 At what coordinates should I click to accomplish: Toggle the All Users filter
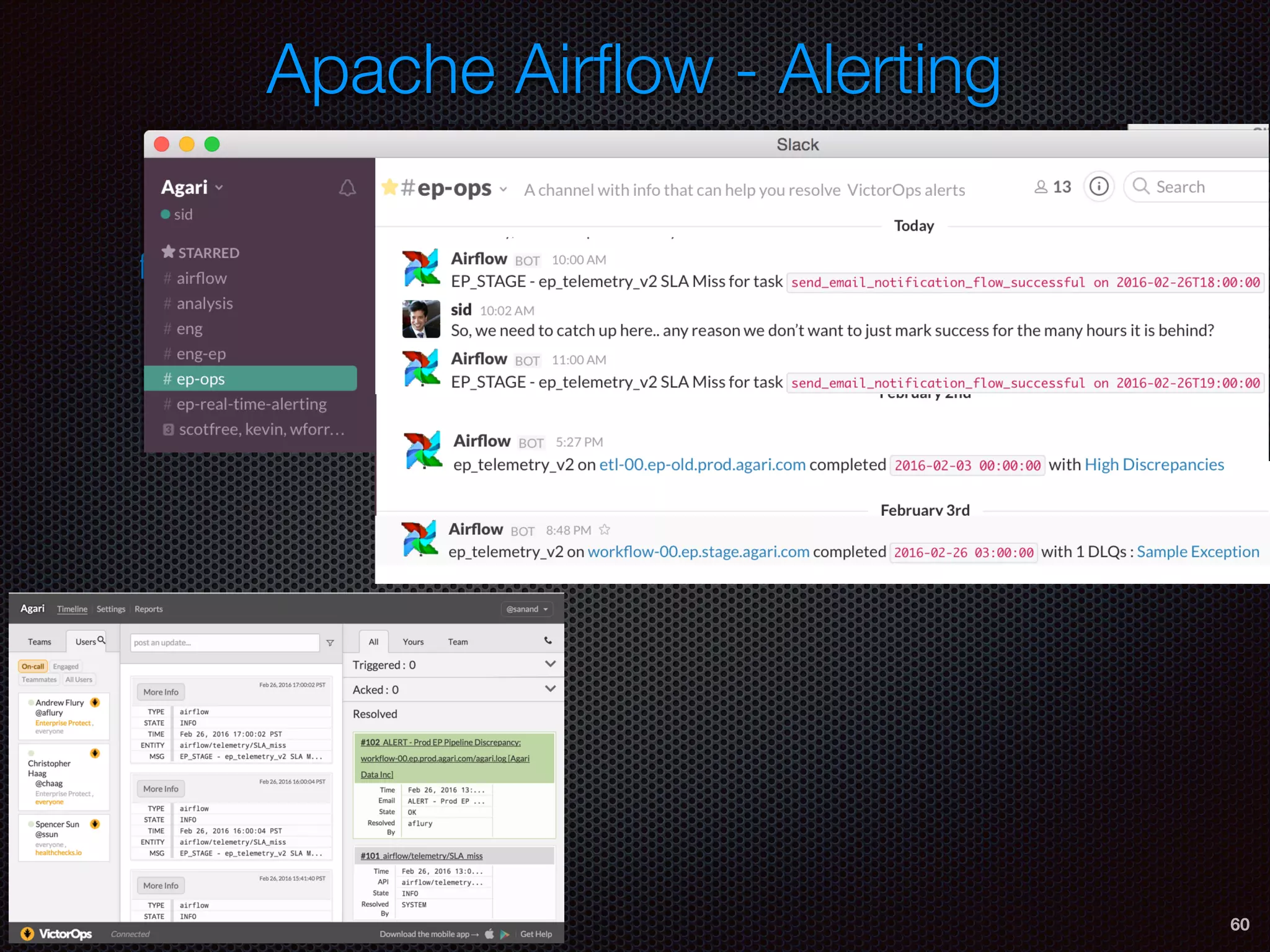(x=79, y=679)
